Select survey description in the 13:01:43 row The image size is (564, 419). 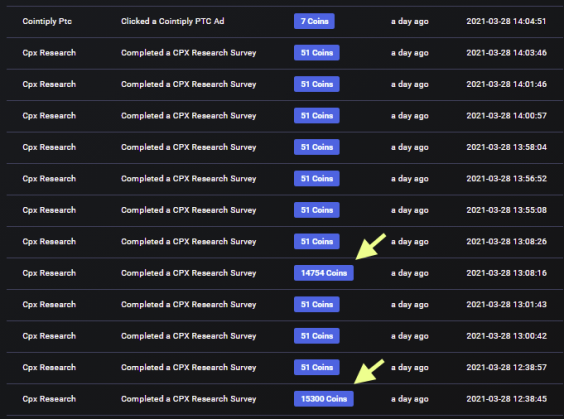click(x=188, y=305)
